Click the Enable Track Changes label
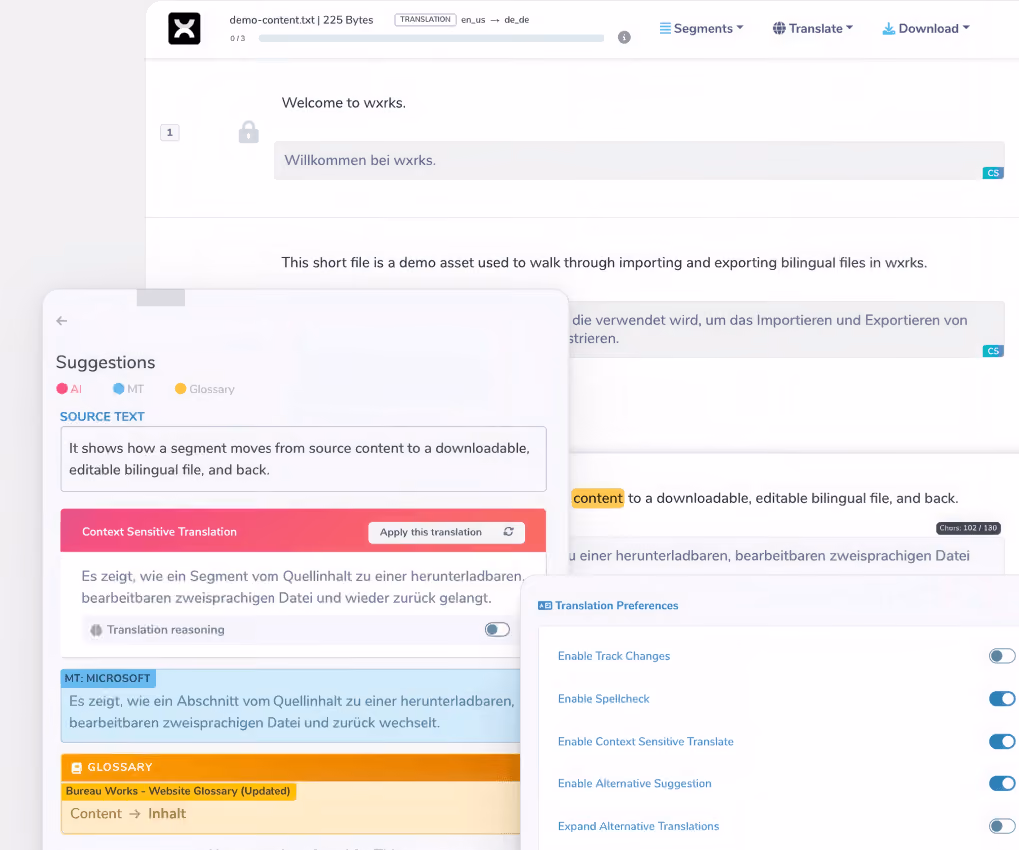The width and height of the screenshot is (1019, 850). [614, 656]
